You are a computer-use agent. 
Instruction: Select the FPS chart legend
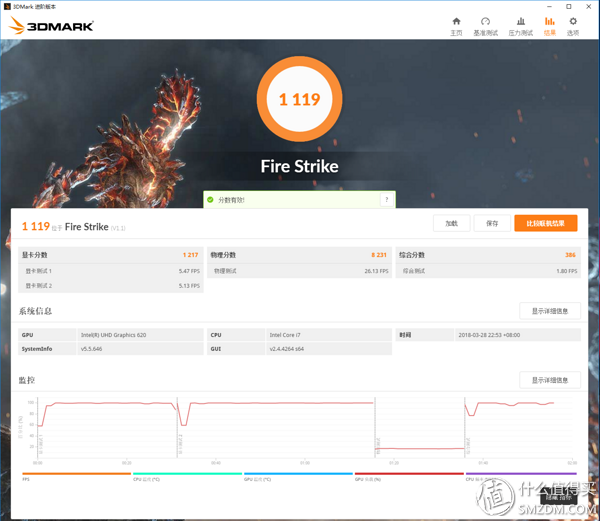76,476
